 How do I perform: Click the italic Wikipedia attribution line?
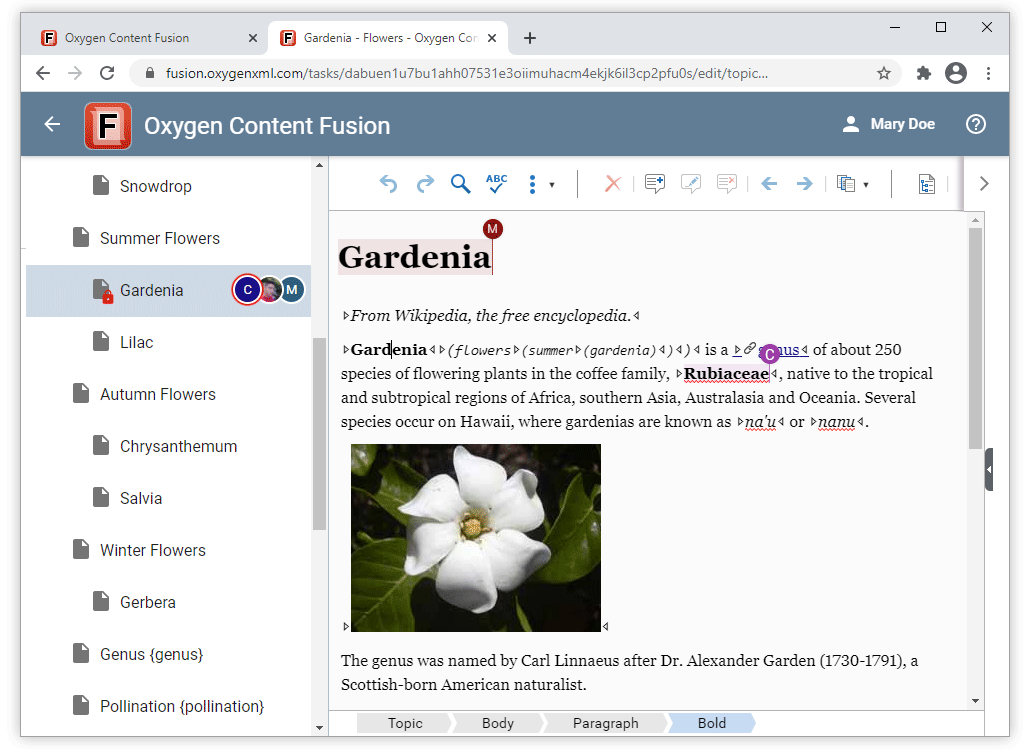490,316
